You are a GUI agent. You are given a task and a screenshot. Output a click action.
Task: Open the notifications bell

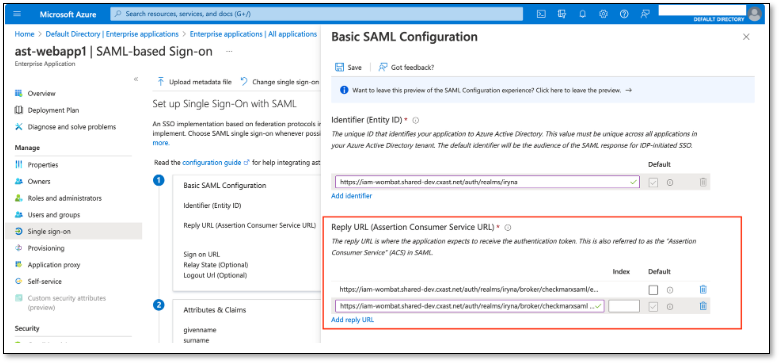coord(583,14)
